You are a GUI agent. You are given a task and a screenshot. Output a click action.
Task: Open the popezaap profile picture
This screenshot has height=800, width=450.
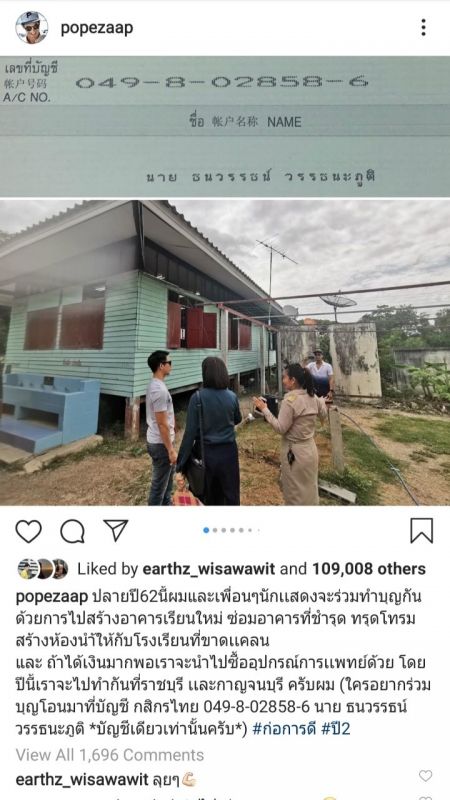click(32, 28)
